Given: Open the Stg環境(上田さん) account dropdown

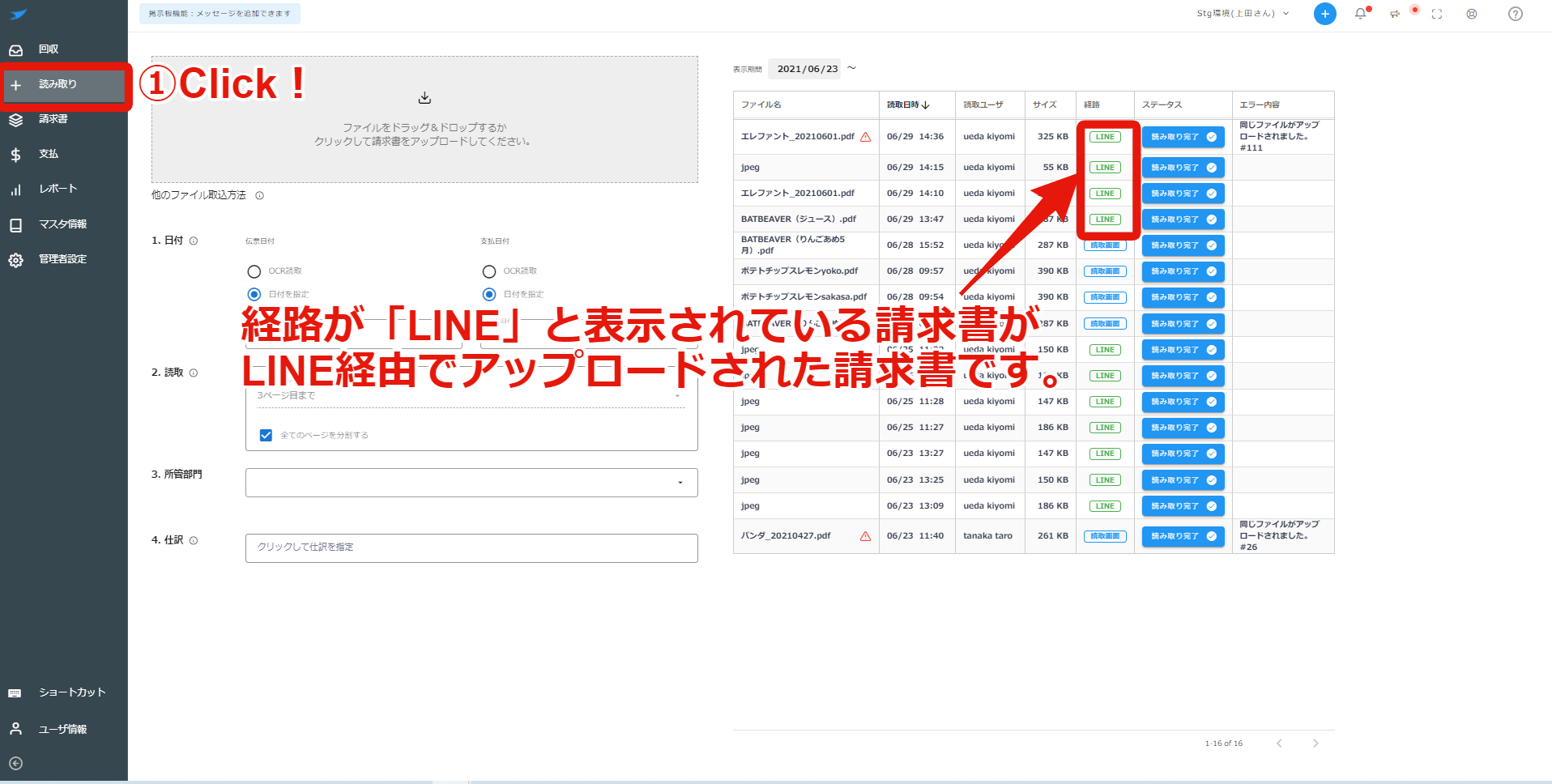Looking at the screenshot, I should tap(1243, 14).
